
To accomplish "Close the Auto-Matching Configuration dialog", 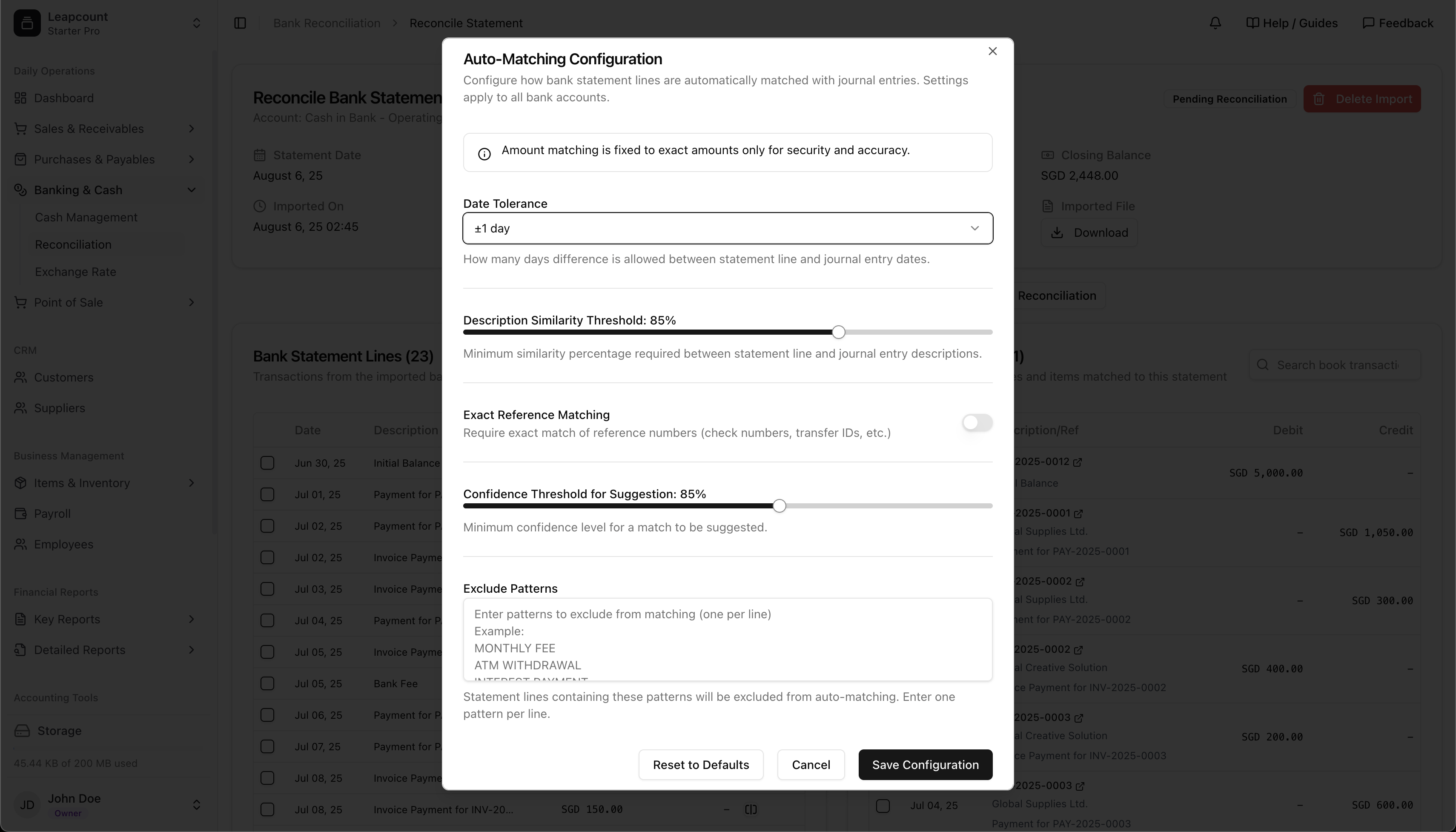I will 993,52.
